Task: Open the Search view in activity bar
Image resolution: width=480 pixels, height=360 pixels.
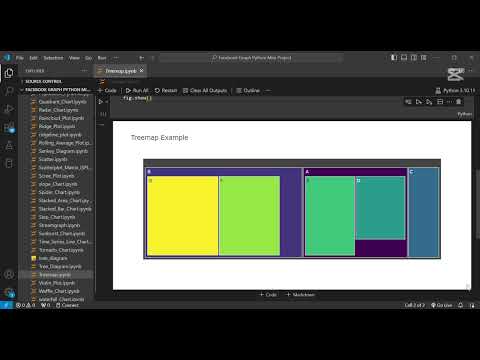Action: click(9, 91)
